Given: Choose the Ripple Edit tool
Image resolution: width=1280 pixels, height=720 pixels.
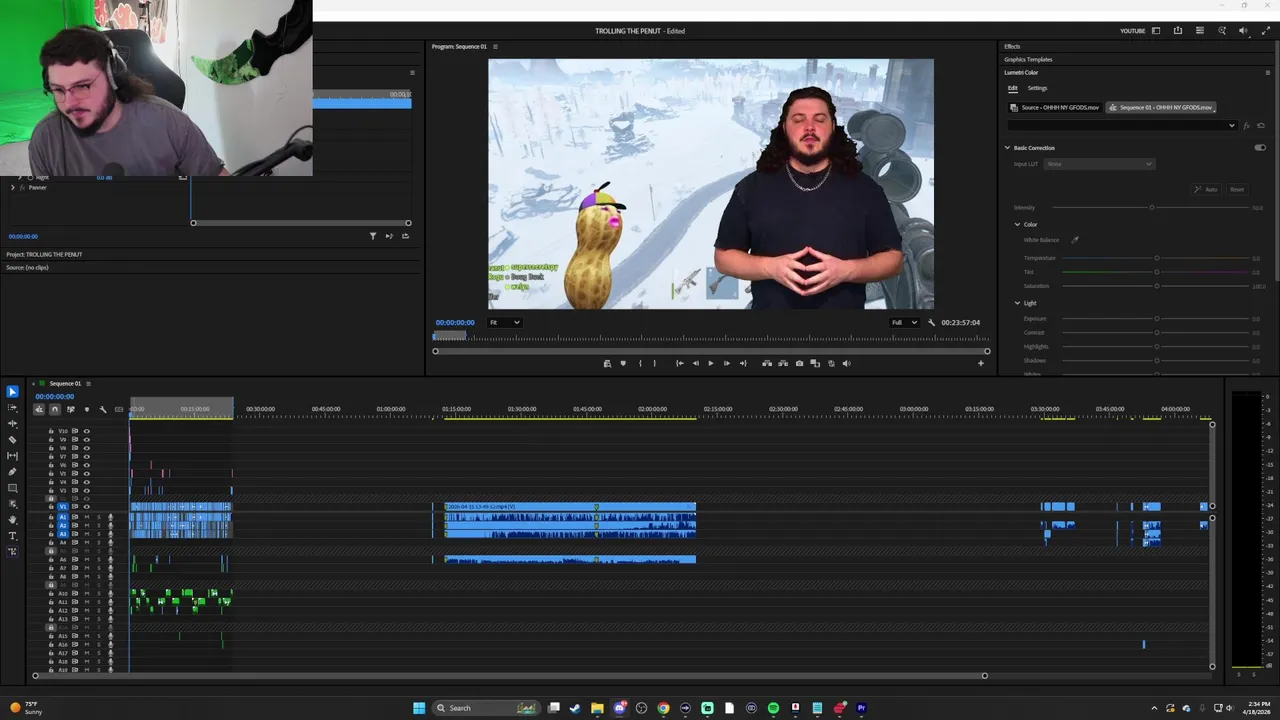Looking at the screenshot, I should (x=12, y=424).
